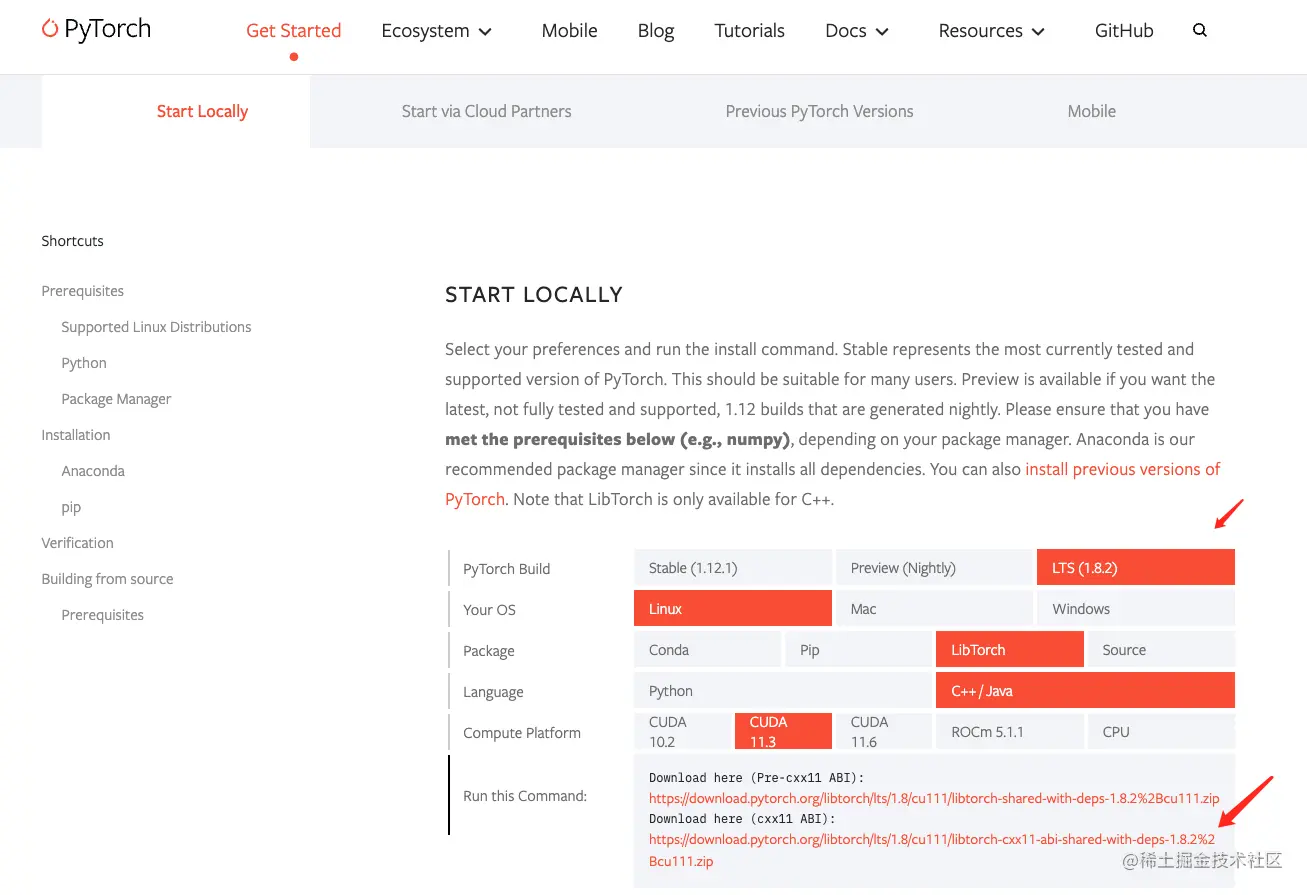Viewport: 1307px width, 895px height.
Task: Choose Linux as your OS
Action: [733, 608]
